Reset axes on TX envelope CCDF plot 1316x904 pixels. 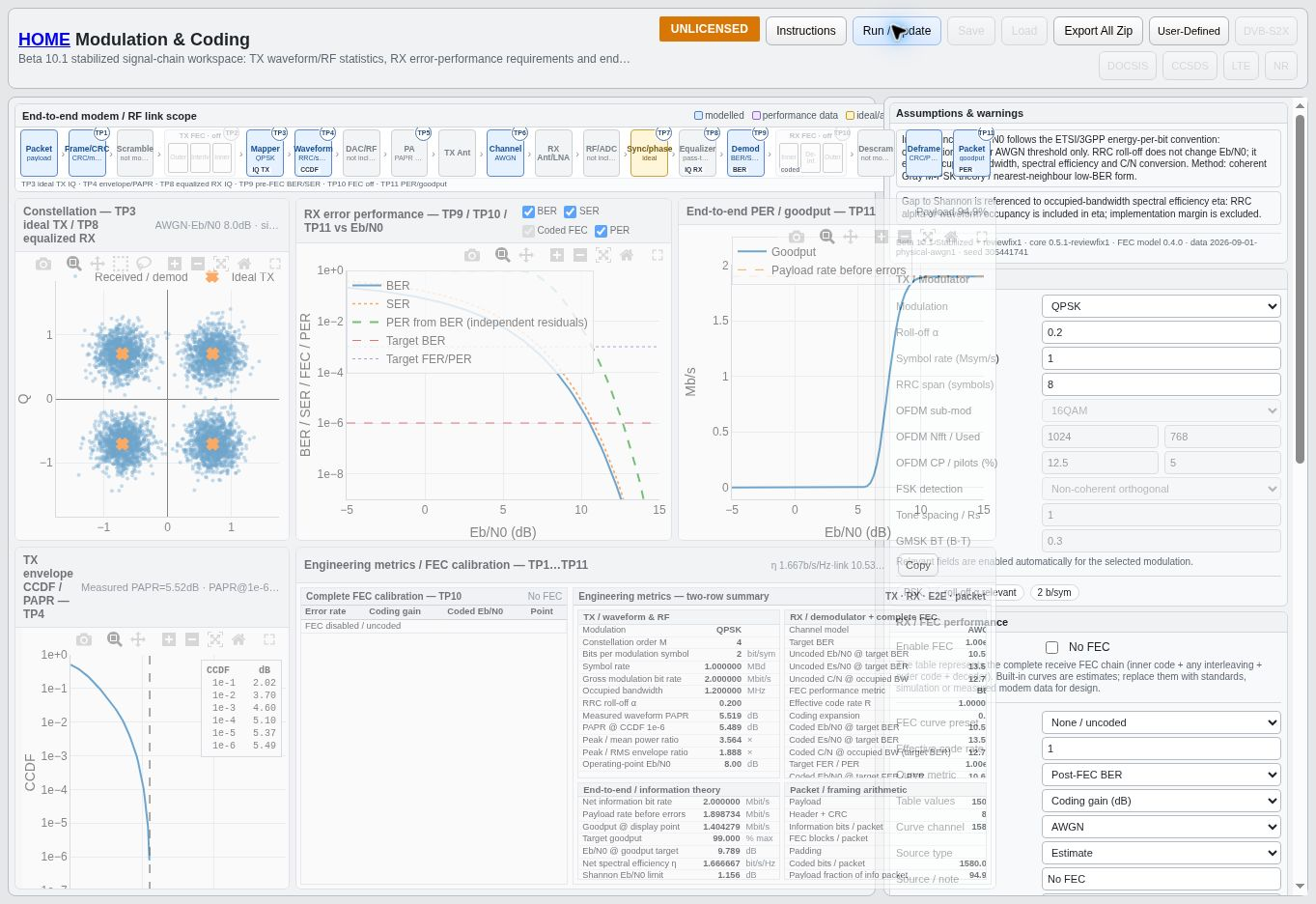tap(238, 639)
